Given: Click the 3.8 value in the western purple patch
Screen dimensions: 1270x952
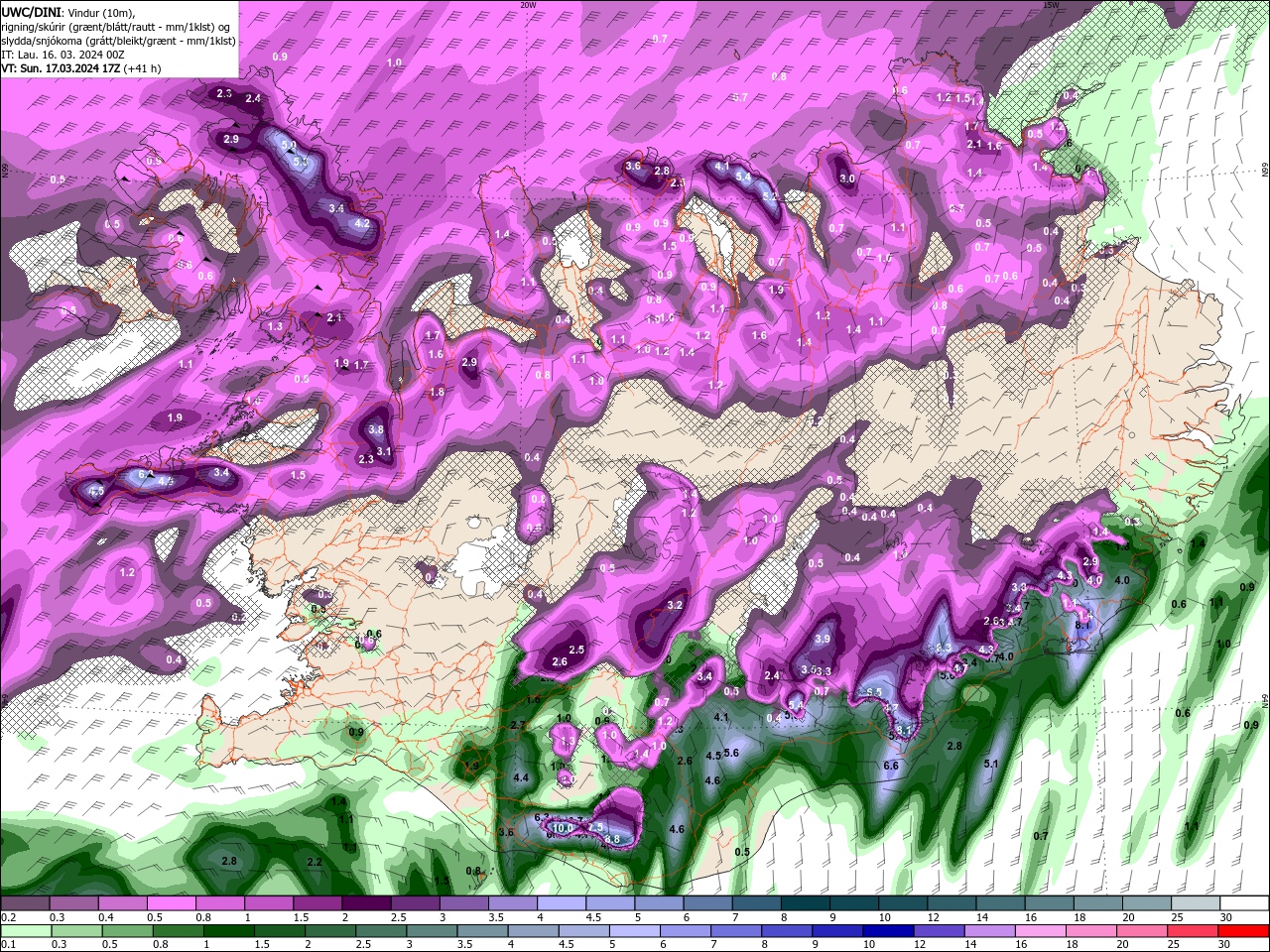Looking at the screenshot, I should [376, 430].
